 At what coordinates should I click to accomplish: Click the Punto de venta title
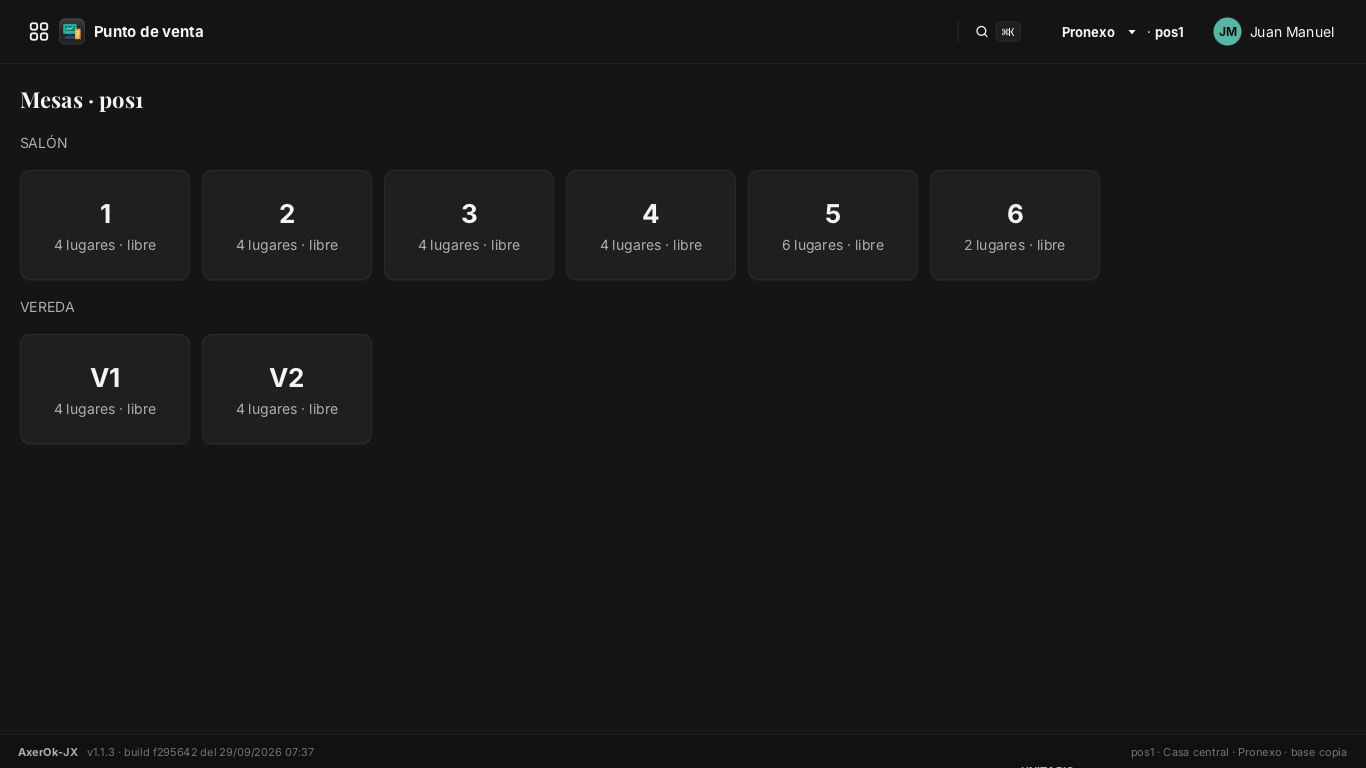[x=149, y=32]
